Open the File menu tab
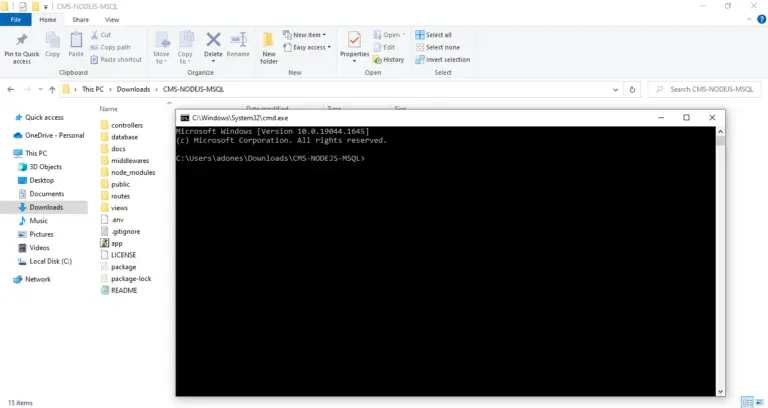Image resolution: width=768 pixels, height=408 pixels. (x=16, y=20)
